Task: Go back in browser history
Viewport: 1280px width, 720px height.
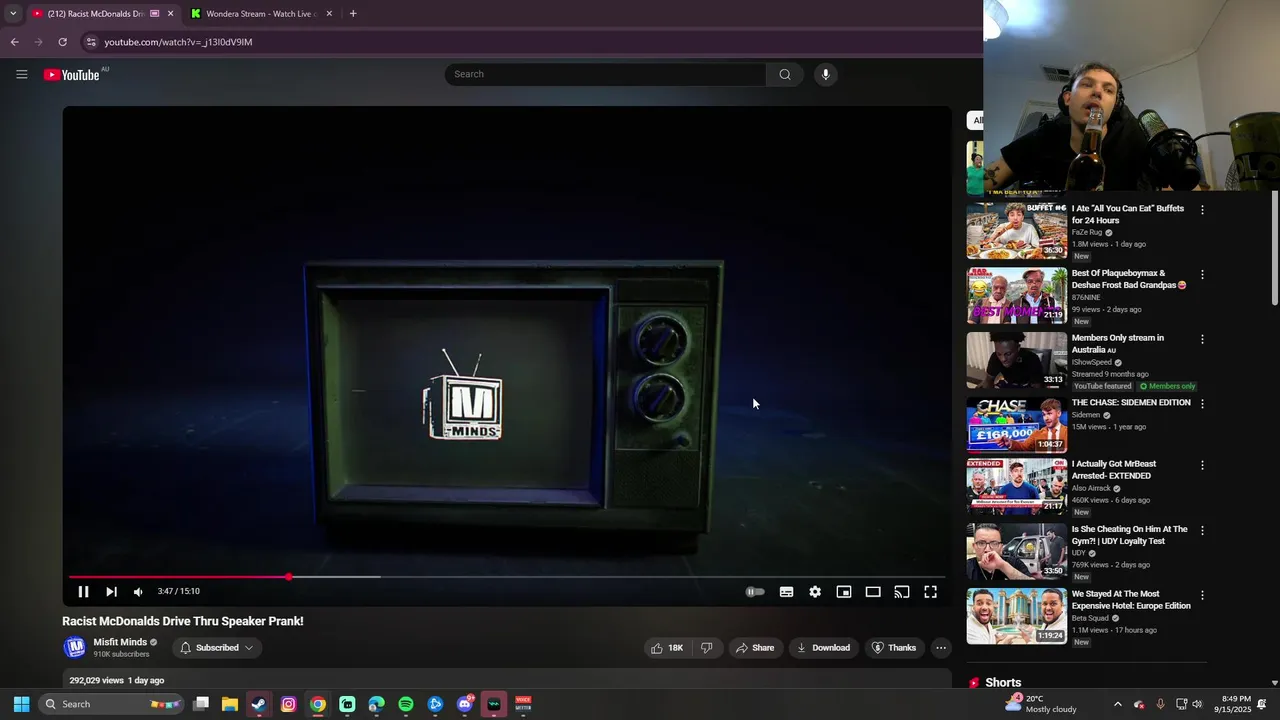Action: coord(14,42)
